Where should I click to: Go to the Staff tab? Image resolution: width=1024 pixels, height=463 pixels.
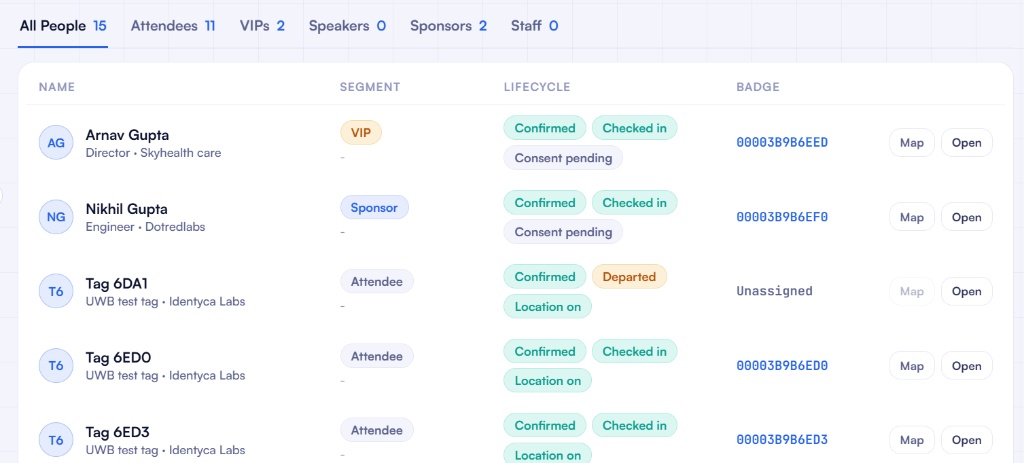[x=534, y=26]
